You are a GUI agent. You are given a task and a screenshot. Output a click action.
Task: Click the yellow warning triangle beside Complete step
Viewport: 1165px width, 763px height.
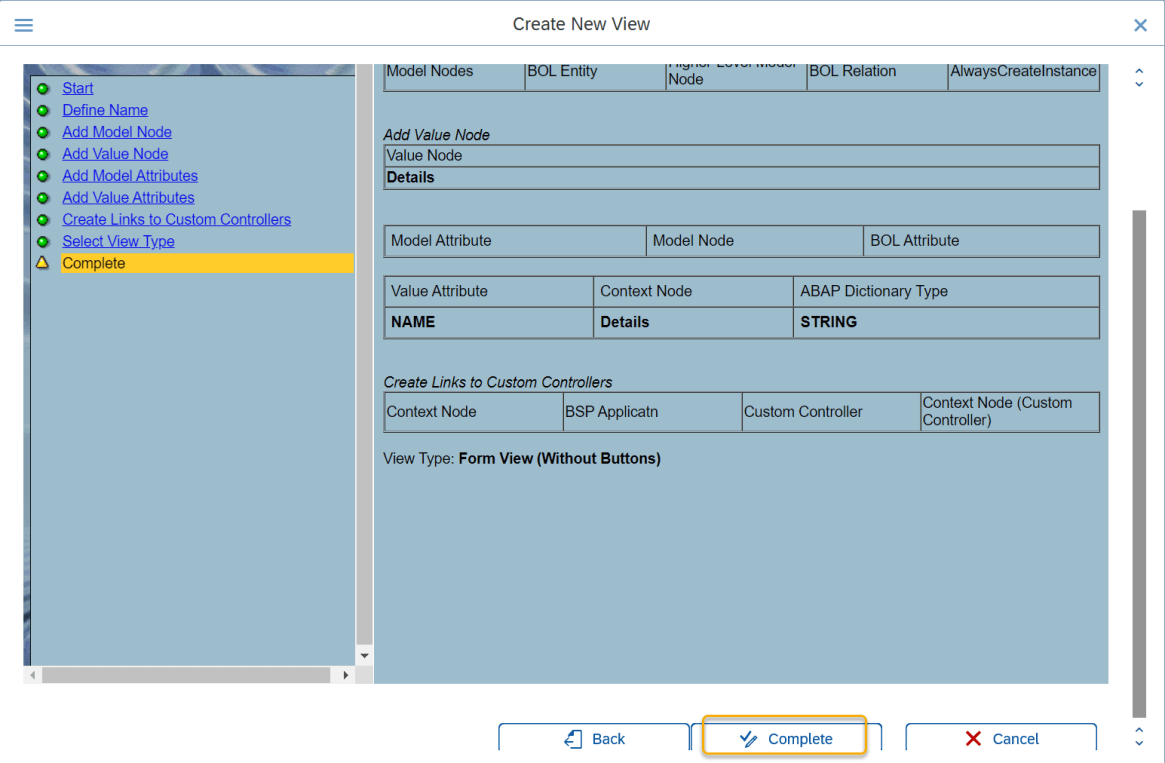click(43, 263)
